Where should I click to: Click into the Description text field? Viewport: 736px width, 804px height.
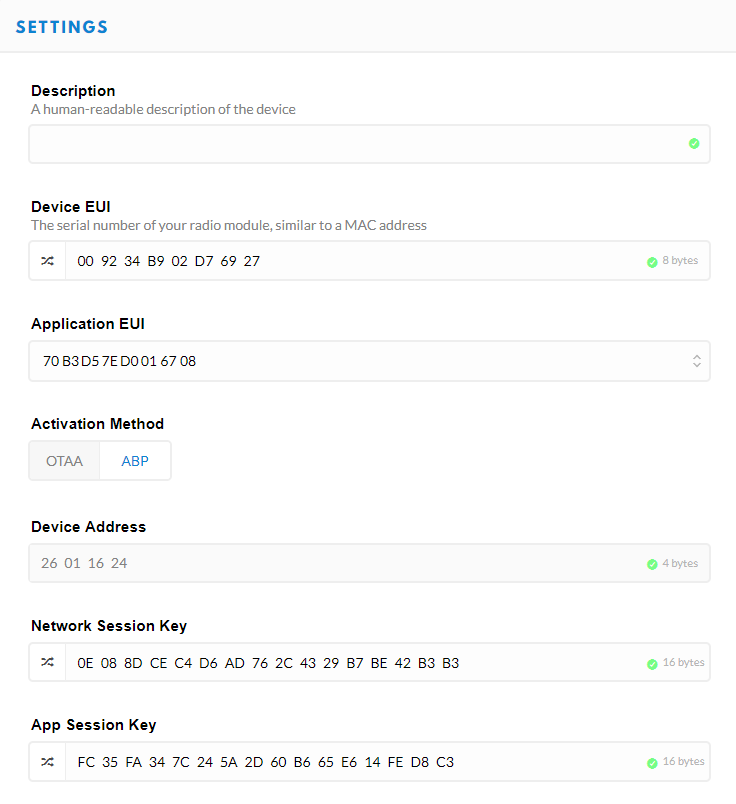pyautogui.click(x=350, y=144)
